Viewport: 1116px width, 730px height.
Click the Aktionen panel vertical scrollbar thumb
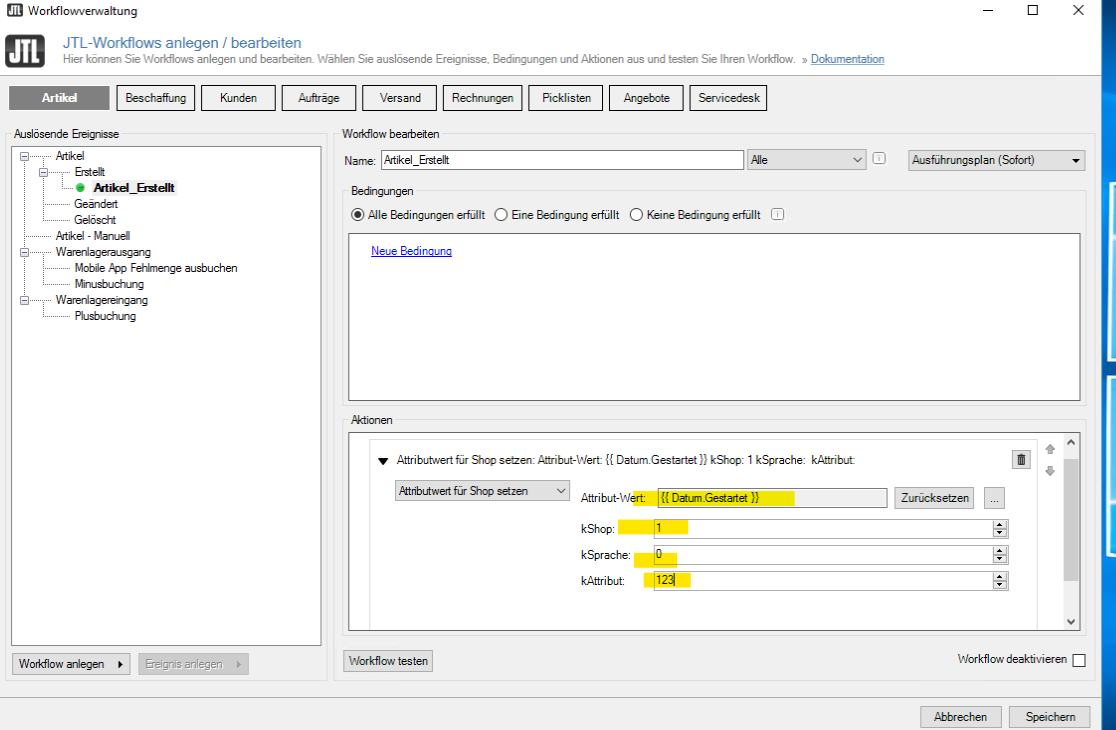pyautogui.click(x=1071, y=519)
